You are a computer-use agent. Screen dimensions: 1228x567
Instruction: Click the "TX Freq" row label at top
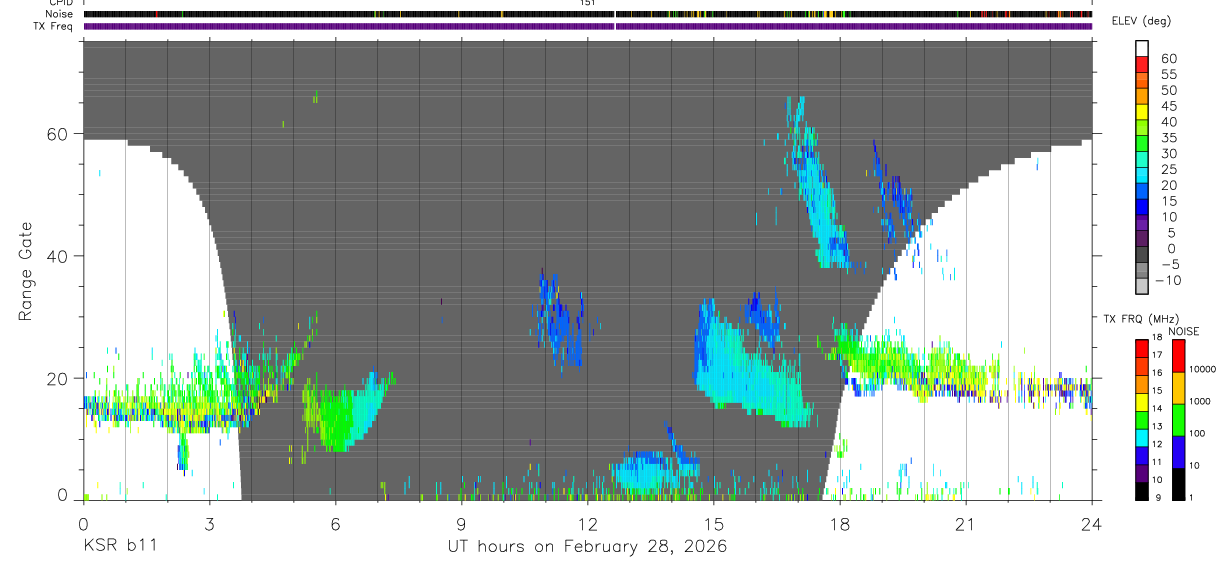click(54, 26)
